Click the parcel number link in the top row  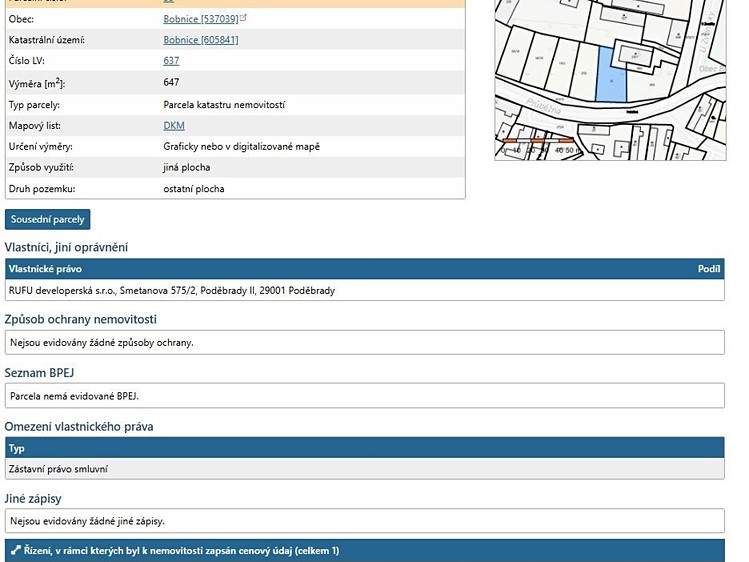pyautogui.click(x=168, y=1)
